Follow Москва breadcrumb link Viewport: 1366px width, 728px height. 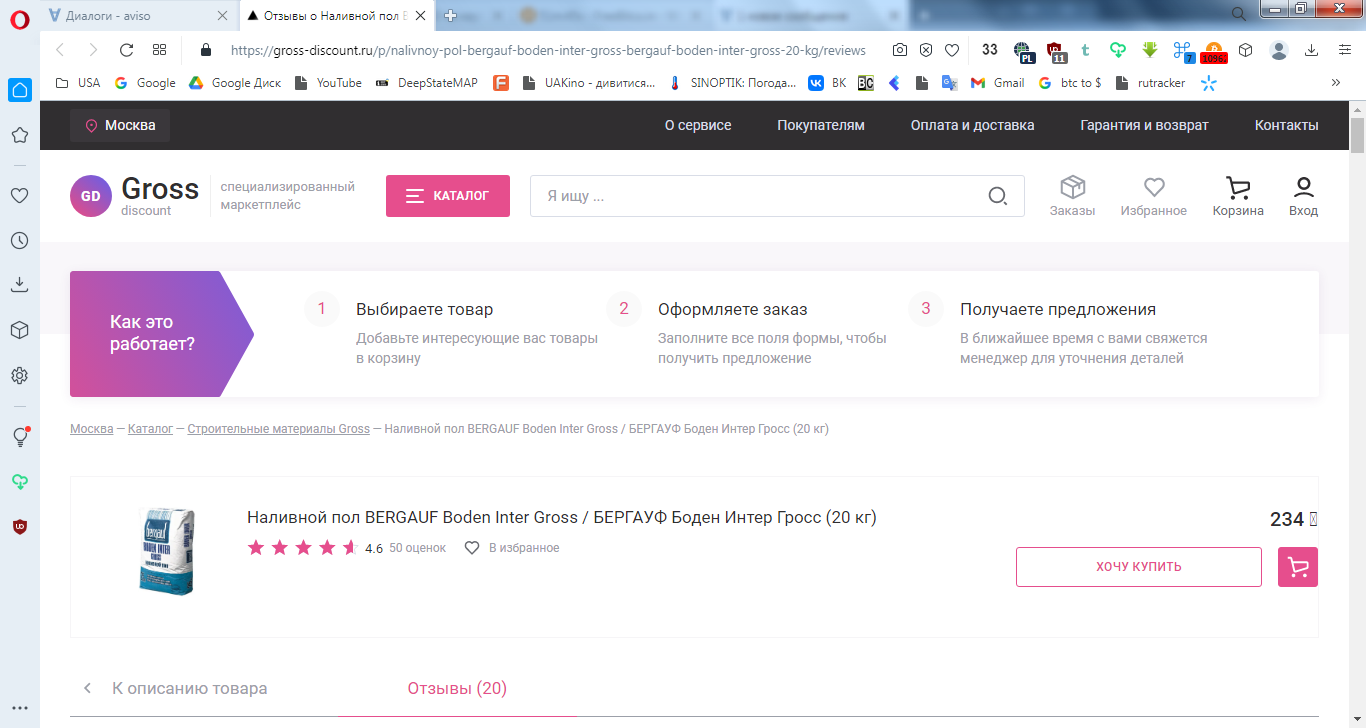[91, 429]
